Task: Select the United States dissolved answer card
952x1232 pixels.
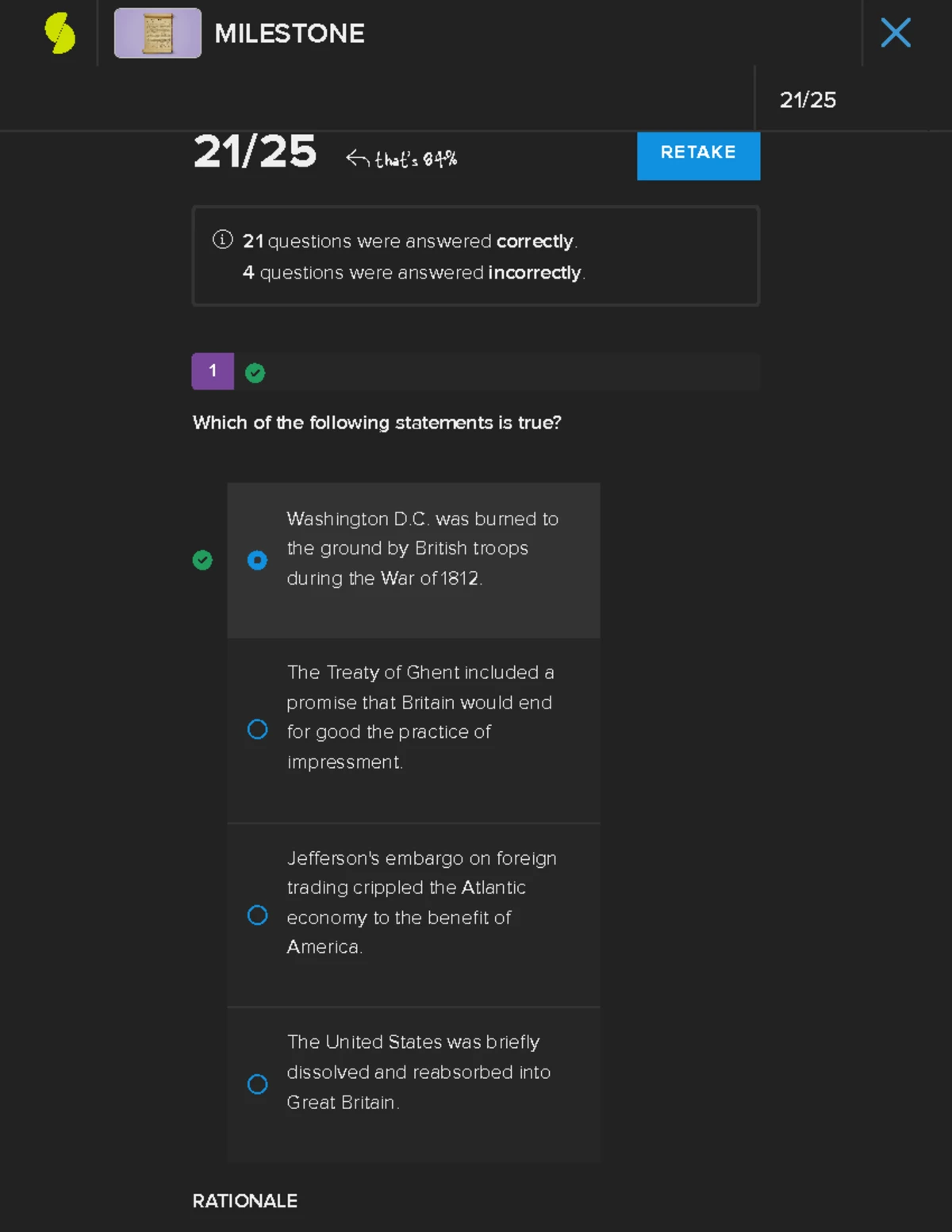Action: tap(413, 1084)
